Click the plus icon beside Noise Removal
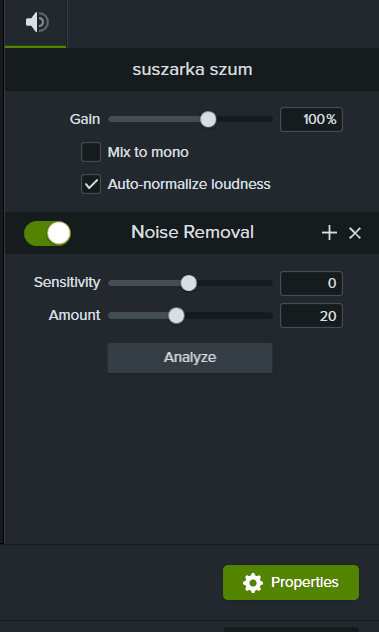Viewport: 379px width, 632px height. [329, 233]
